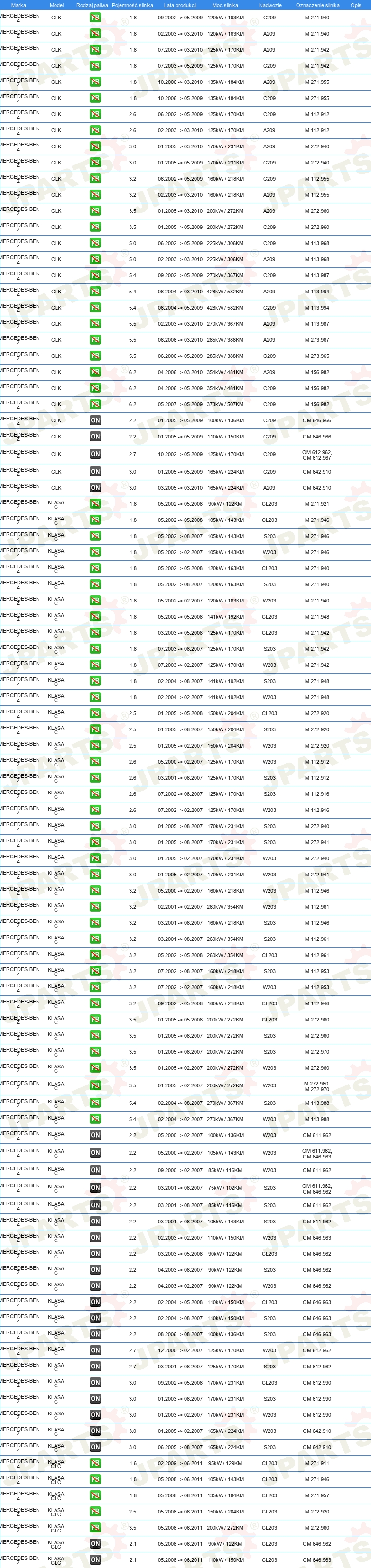The image size is (371, 1568).
Task: Click PB icon in KLASA CLC M 271.911 row
Action: pos(95,1463)
